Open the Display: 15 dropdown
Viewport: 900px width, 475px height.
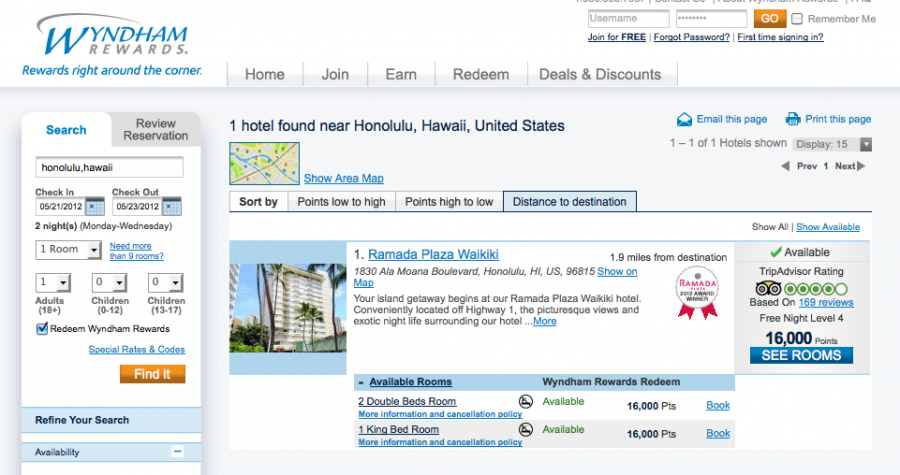tap(832, 144)
